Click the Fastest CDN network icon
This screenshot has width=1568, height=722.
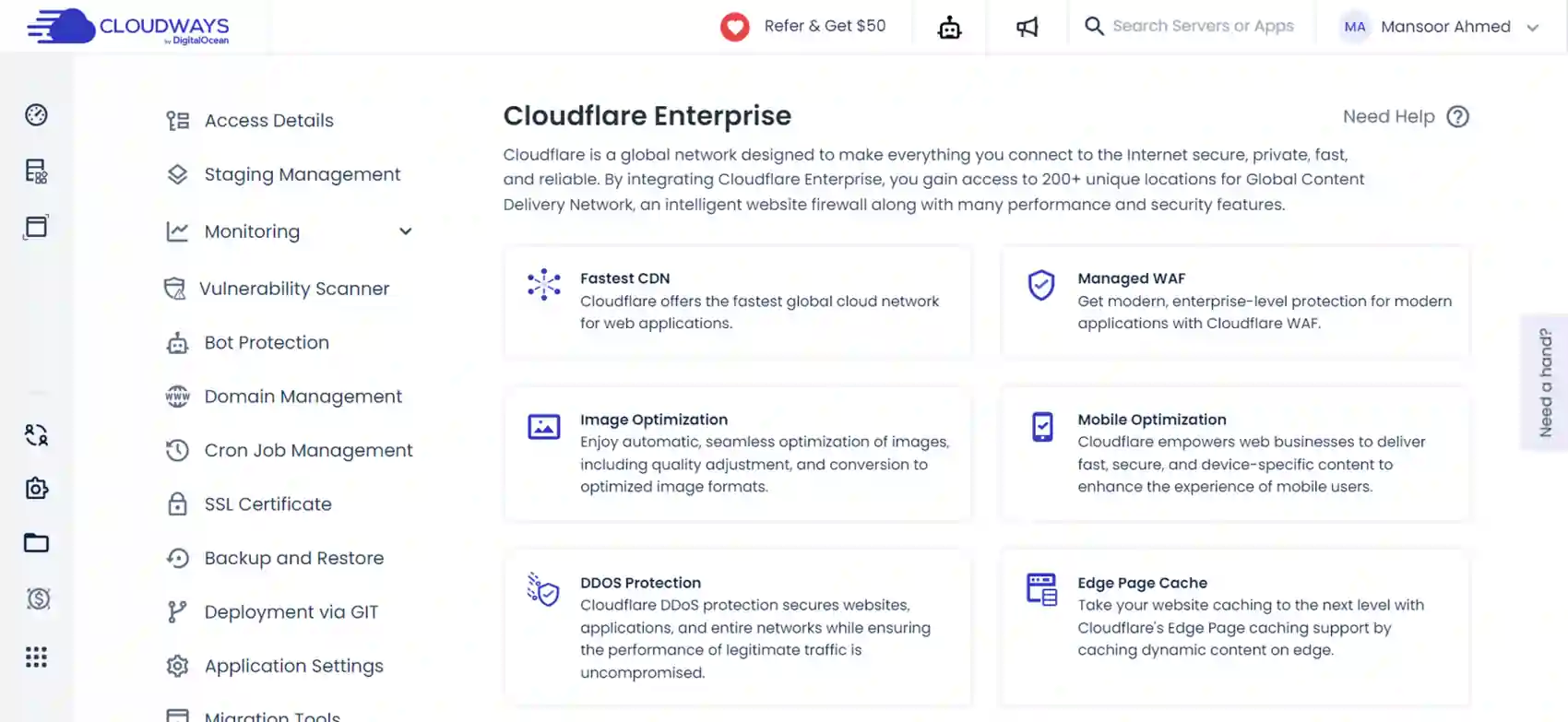[543, 284]
